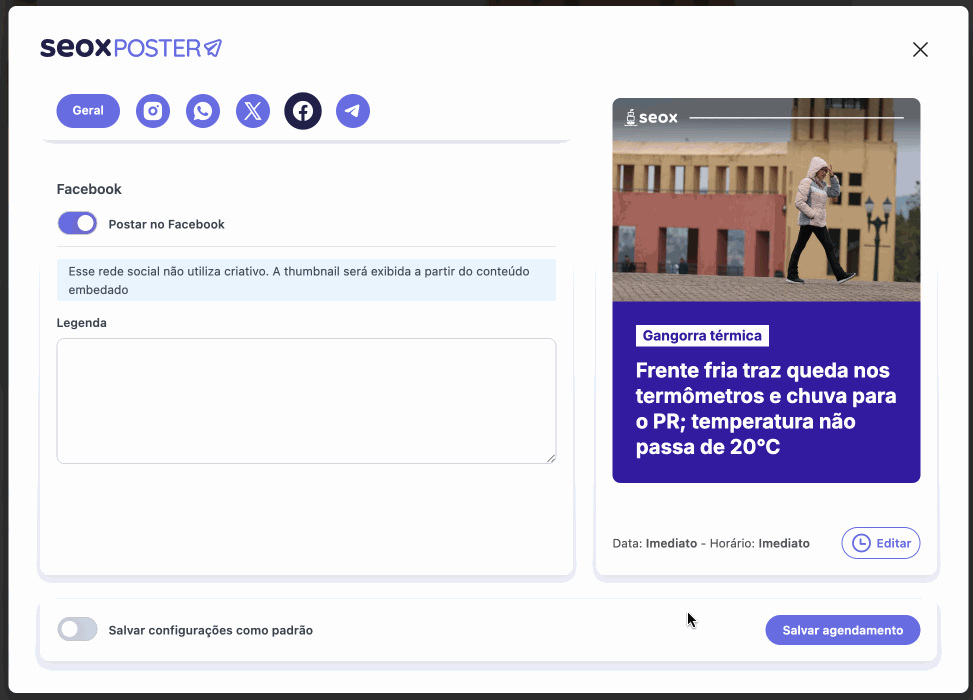Enable Salvar configurações como padrão switch
This screenshot has height=700, width=973.
coord(77,630)
